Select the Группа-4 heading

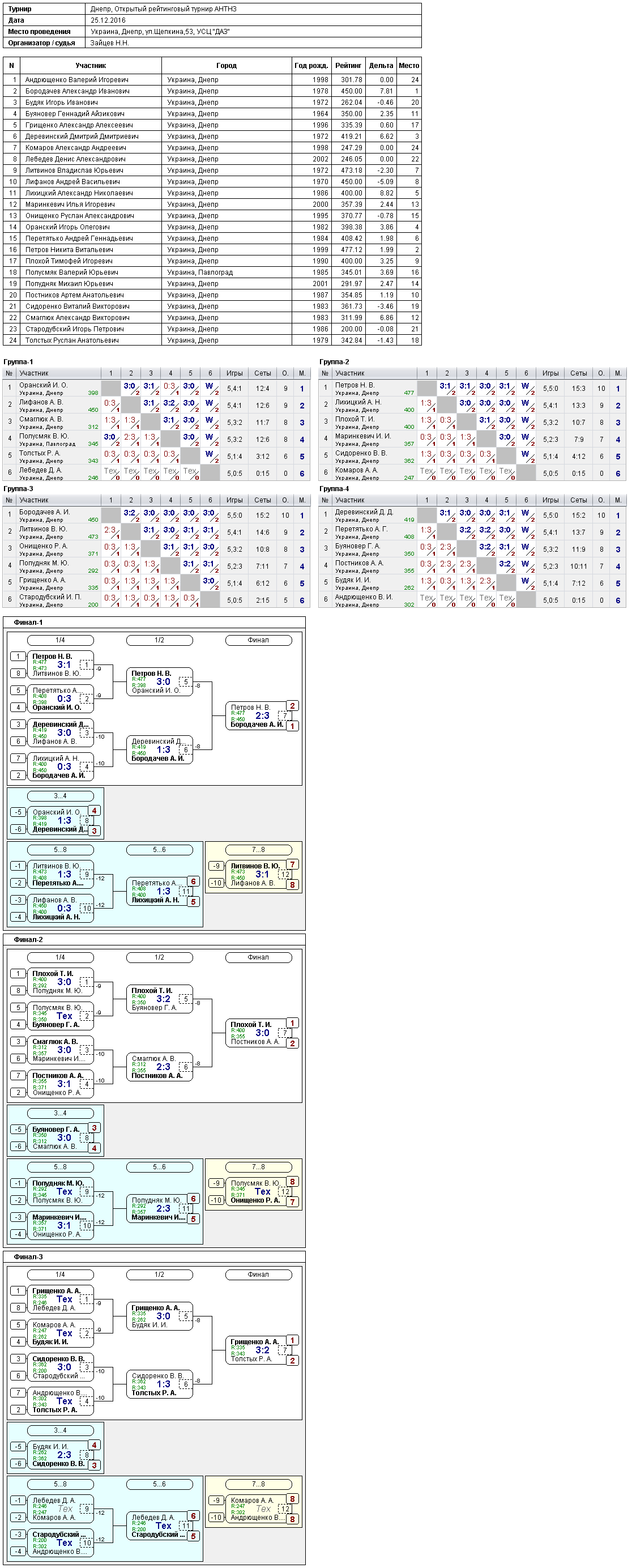click(x=335, y=489)
